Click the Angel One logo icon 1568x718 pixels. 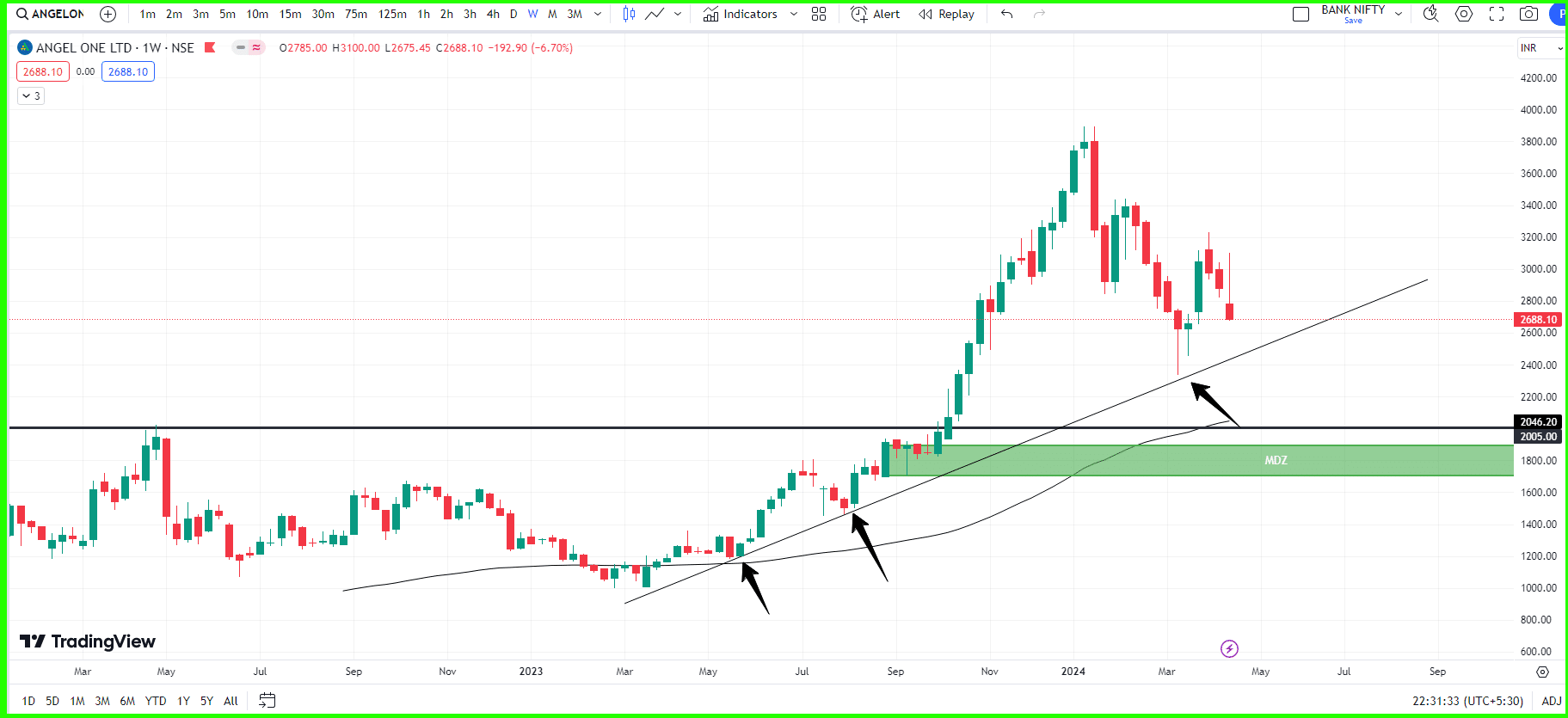tap(25, 47)
